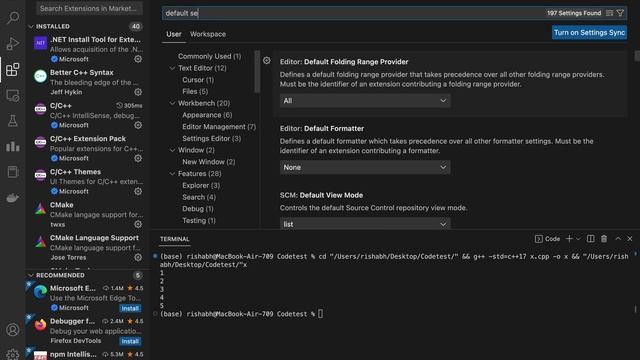Viewport: 640px width, 360px height.
Task: Open manage gear for .NET Install Tool extension
Action: click(x=138, y=59)
